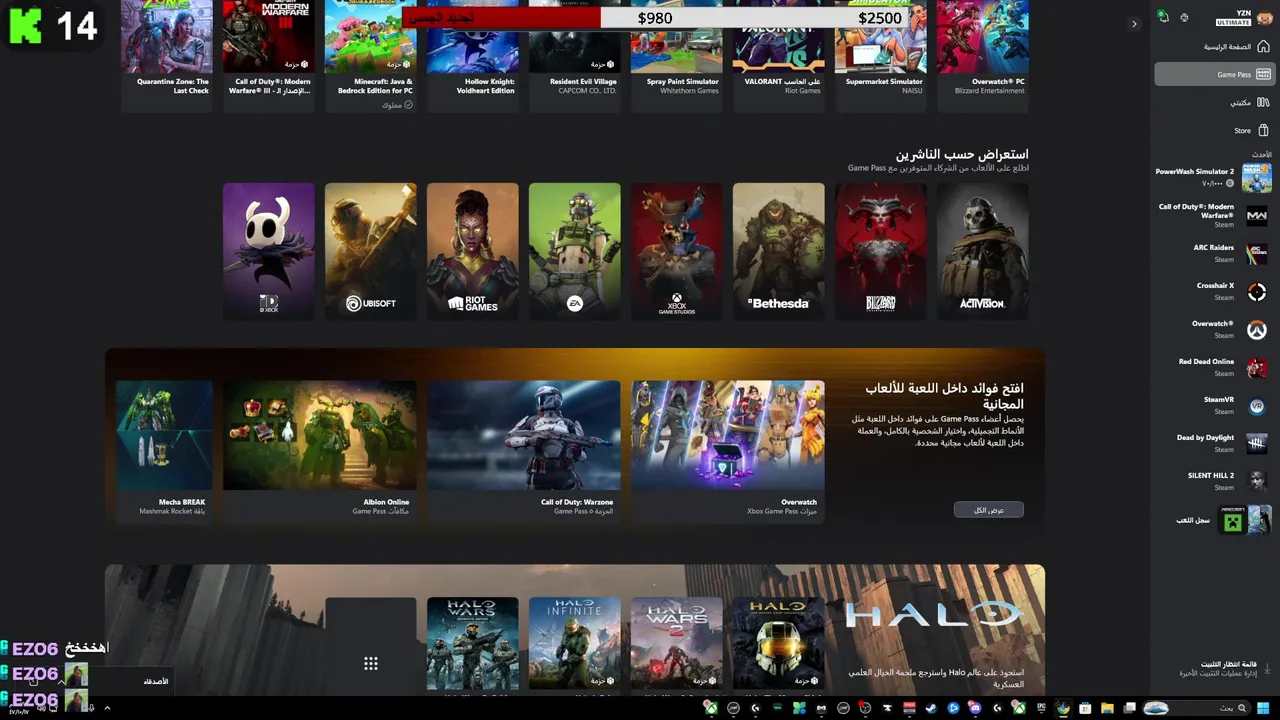This screenshot has height=720, width=1280.
Task: Open Supermarket Simulator tile
Action: 880,55
